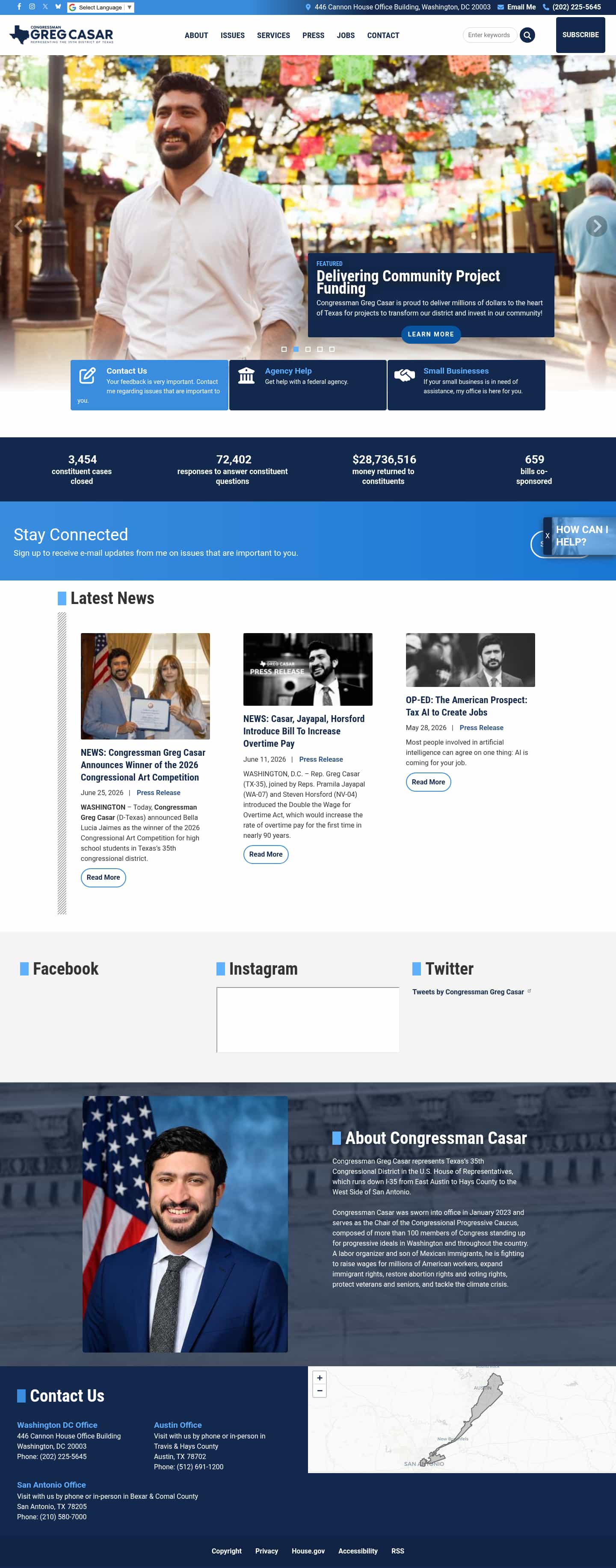Open the CONTACT menu

[382, 35]
